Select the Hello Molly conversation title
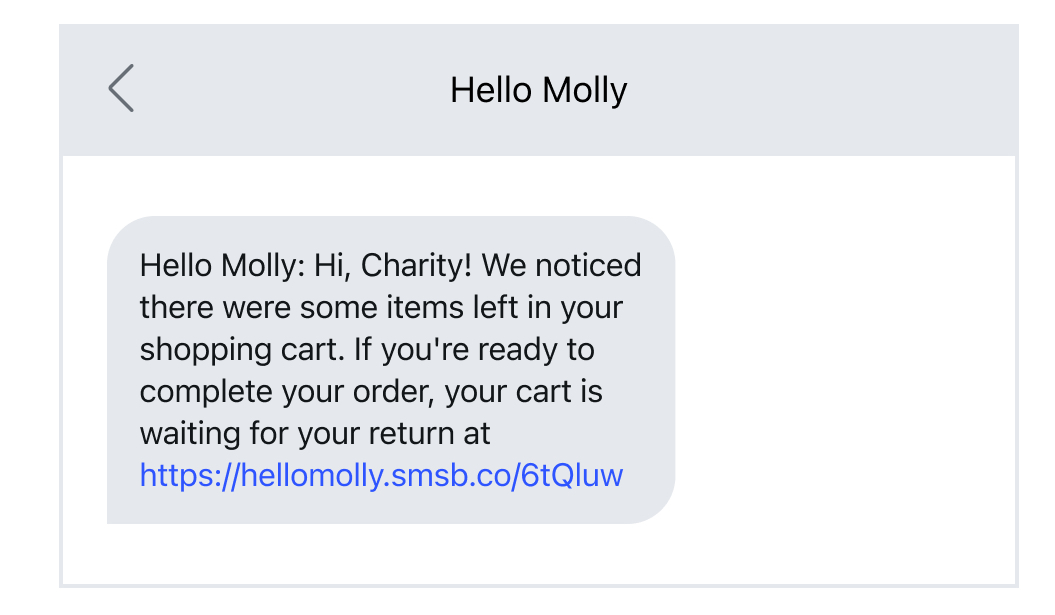The image size is (1055, 615). tap(540, 90)
